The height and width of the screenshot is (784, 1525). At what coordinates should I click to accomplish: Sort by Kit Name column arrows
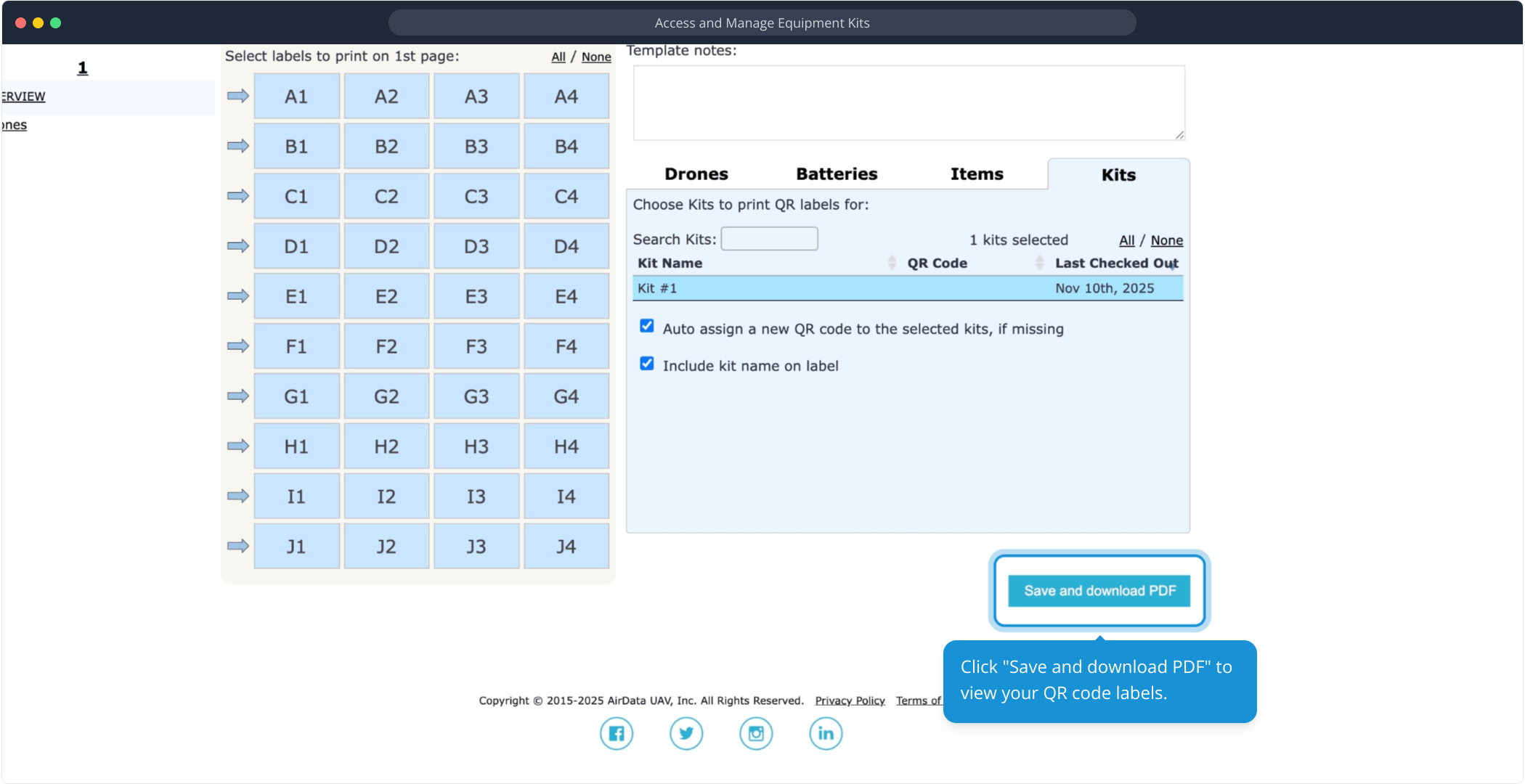click(x=892, y=263)
